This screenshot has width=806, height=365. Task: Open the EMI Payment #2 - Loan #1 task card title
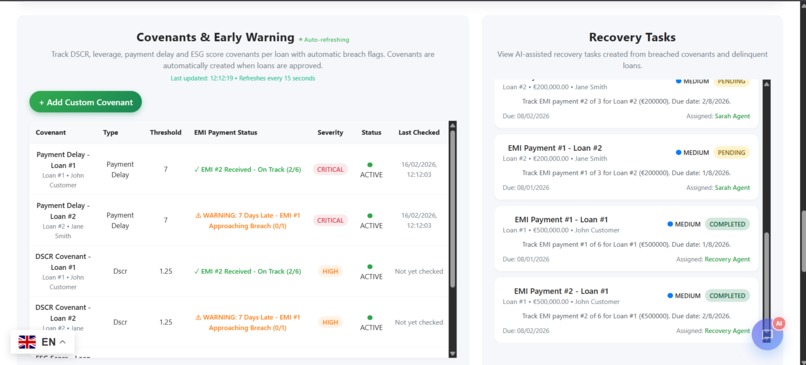click(561, 291)
